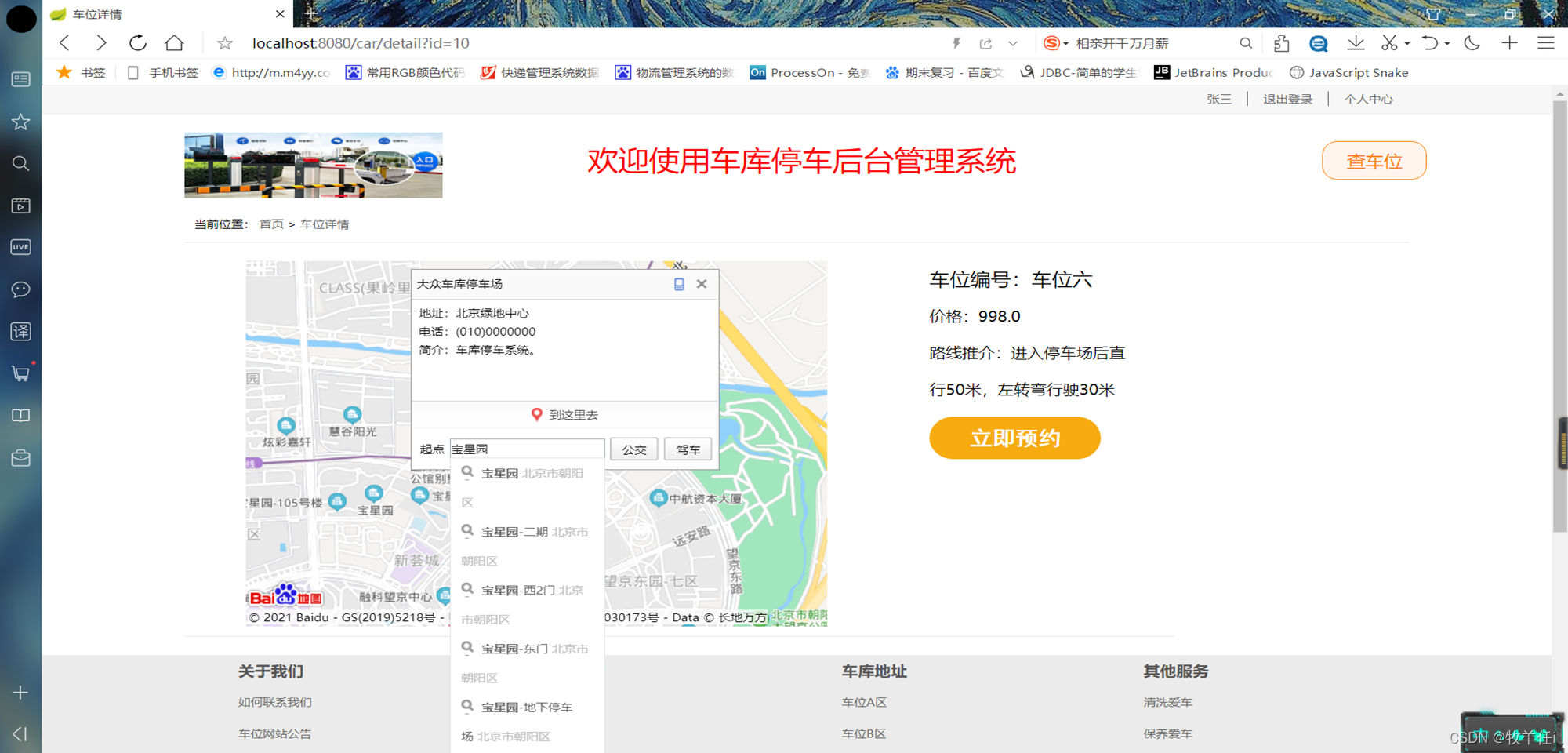Select the 宝星园-二期 suggestion

[x=527, y=546]
